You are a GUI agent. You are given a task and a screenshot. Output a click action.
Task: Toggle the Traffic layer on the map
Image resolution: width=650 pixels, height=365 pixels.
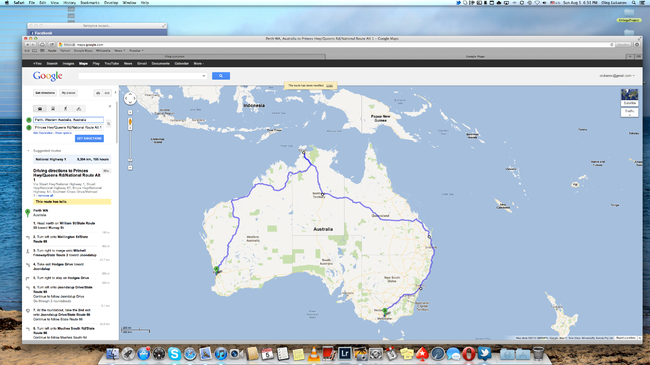[x=629, y=112]
